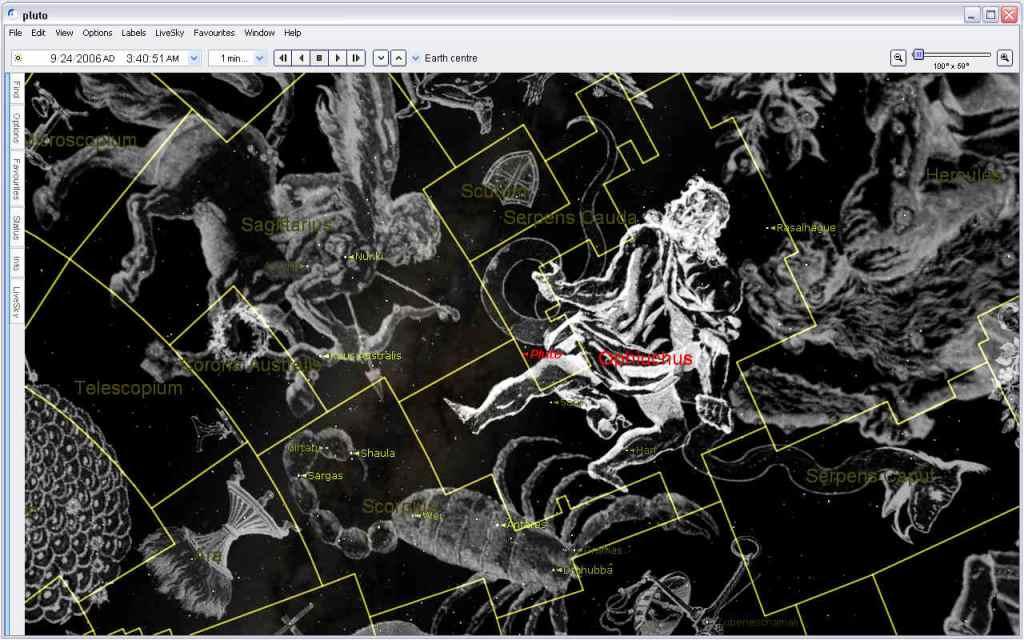The height and width of the screenshot is (640, 1024).
Task: Open the View menu
Action: tap(64, 33)
